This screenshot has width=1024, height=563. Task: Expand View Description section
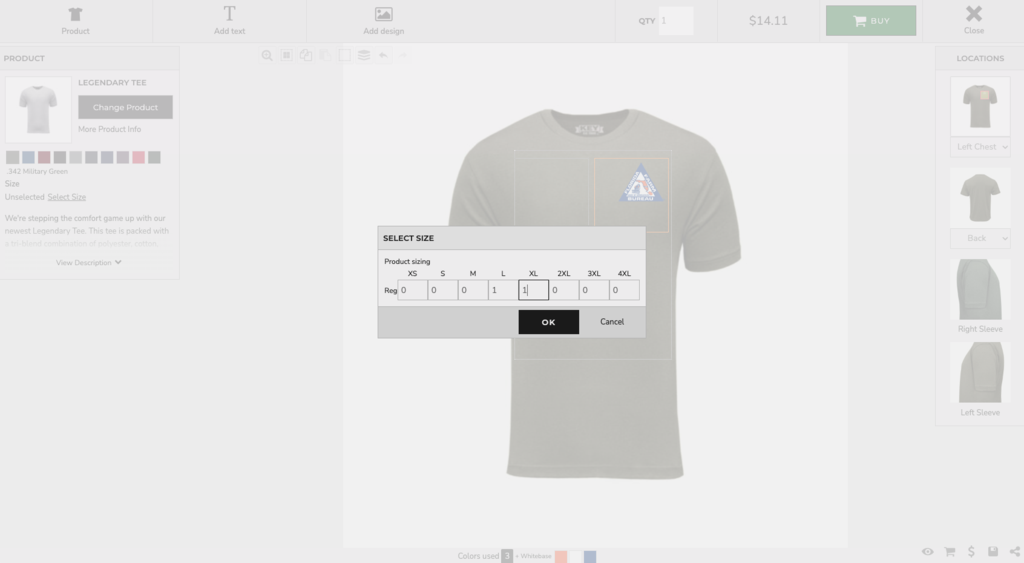click(88, 263)
